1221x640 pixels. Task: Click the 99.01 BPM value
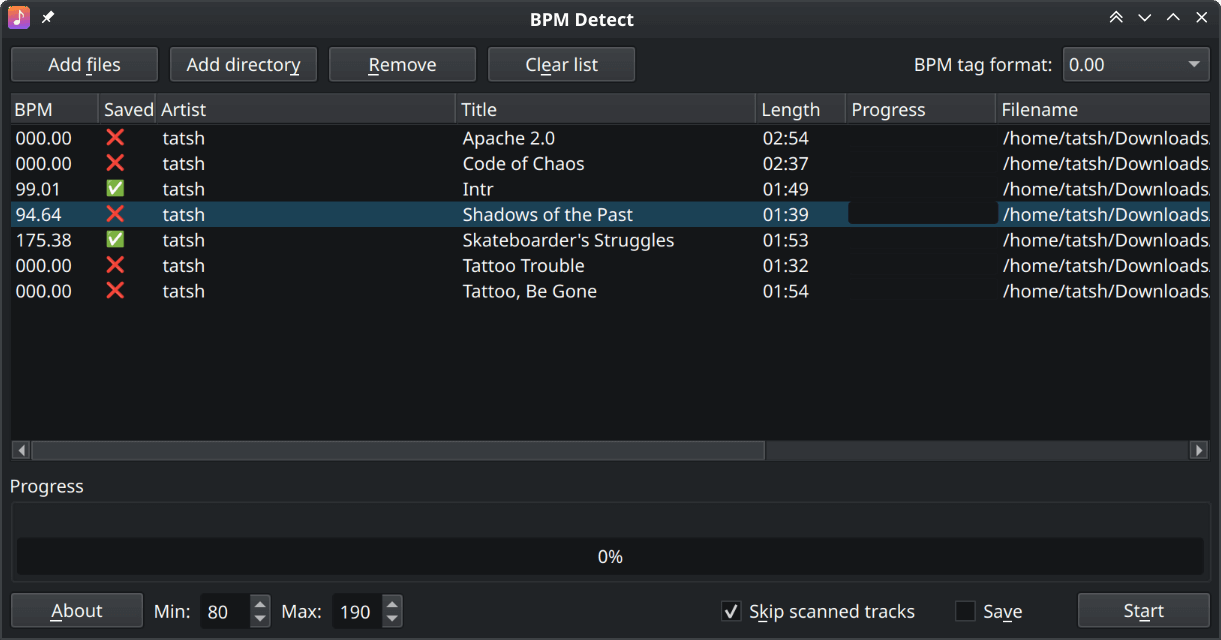click(40, 189)
